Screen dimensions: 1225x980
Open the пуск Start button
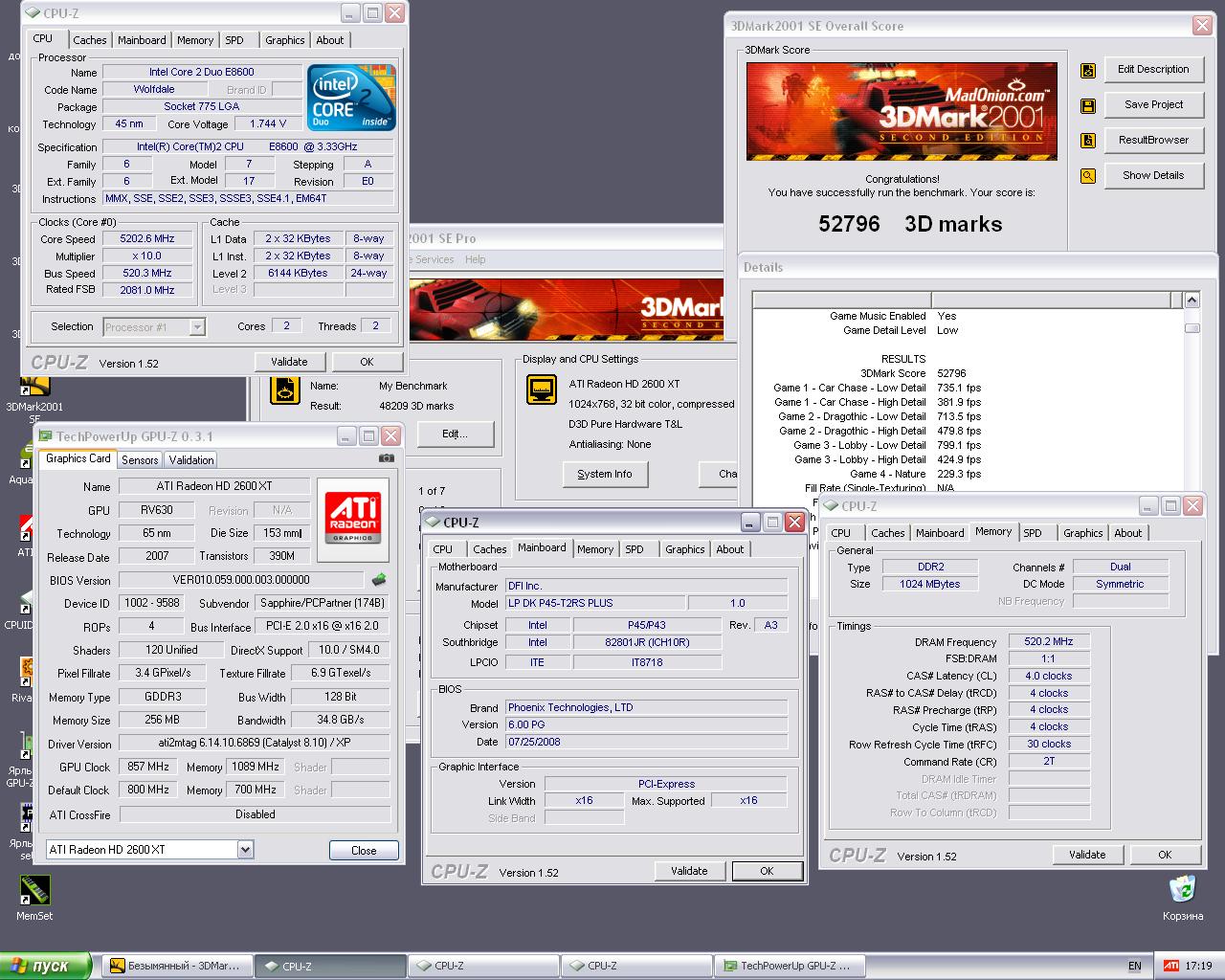pos(45,966)
